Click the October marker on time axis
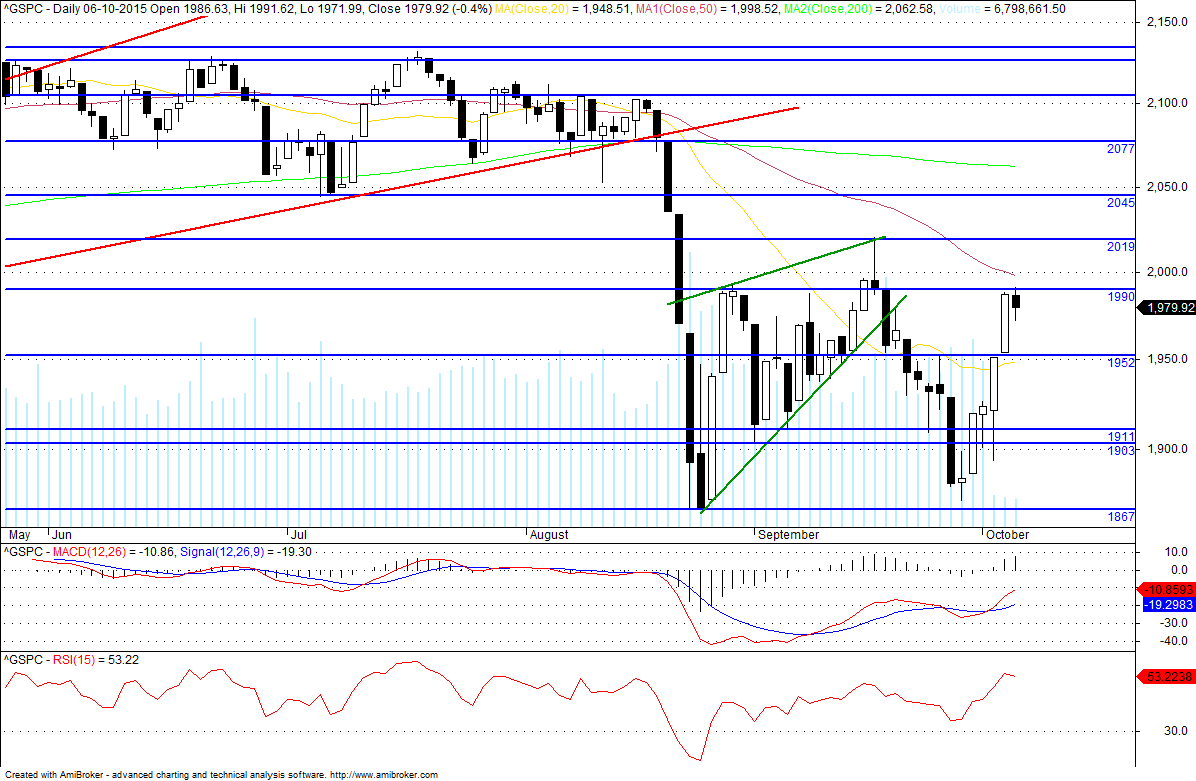 point(1007,535)
